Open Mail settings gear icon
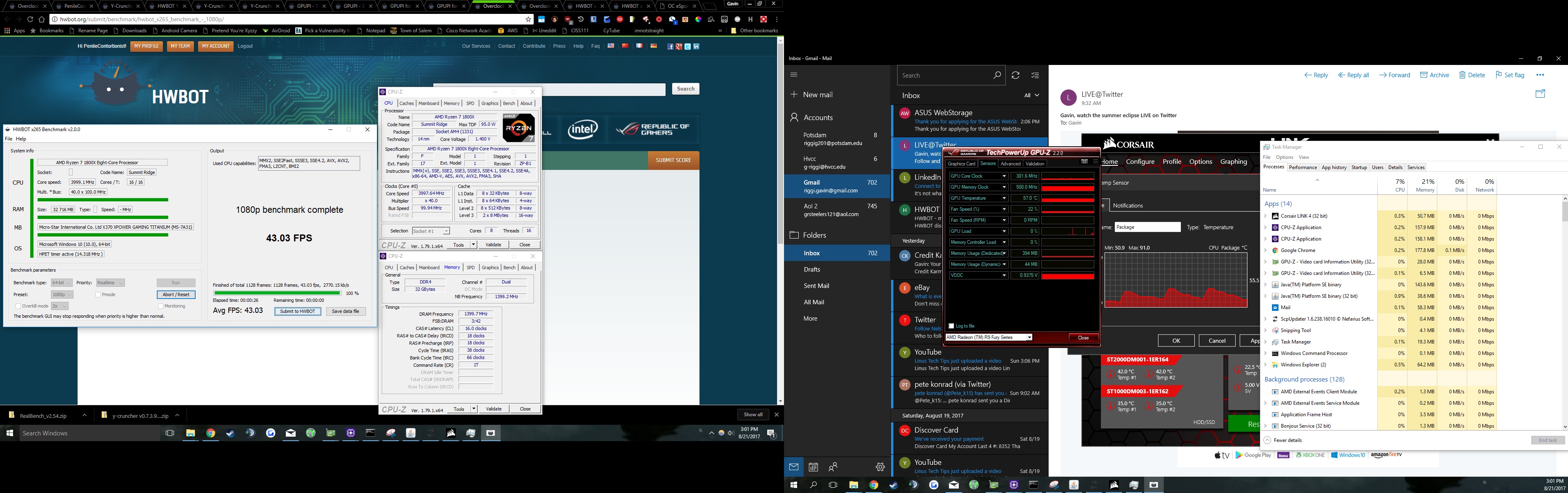 (x=880, y=467)
